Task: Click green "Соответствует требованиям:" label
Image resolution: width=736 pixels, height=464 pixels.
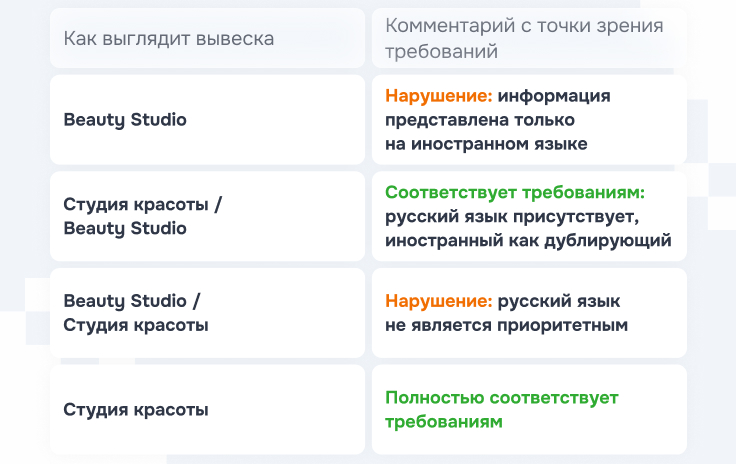Action: 515,192
